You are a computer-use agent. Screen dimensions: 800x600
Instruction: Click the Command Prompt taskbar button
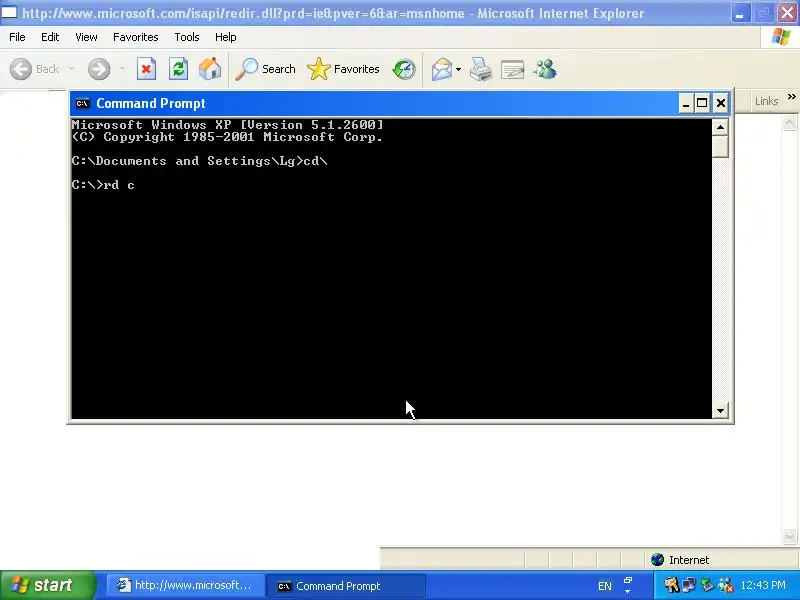tap(345, 586)
